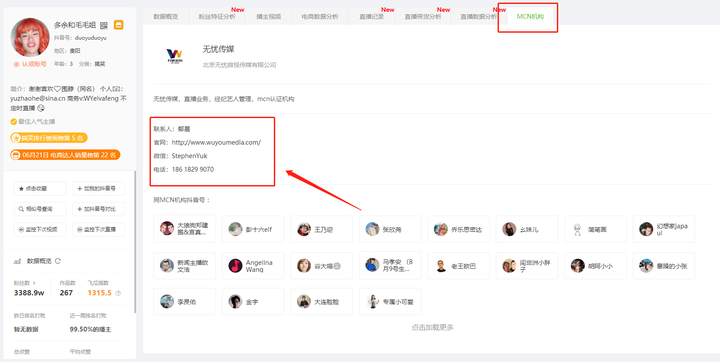Click the WeChat ID StephenYuk text
The width and height of the screenshot is (720, 362).
pyautogui.click(x=189, y=156)
